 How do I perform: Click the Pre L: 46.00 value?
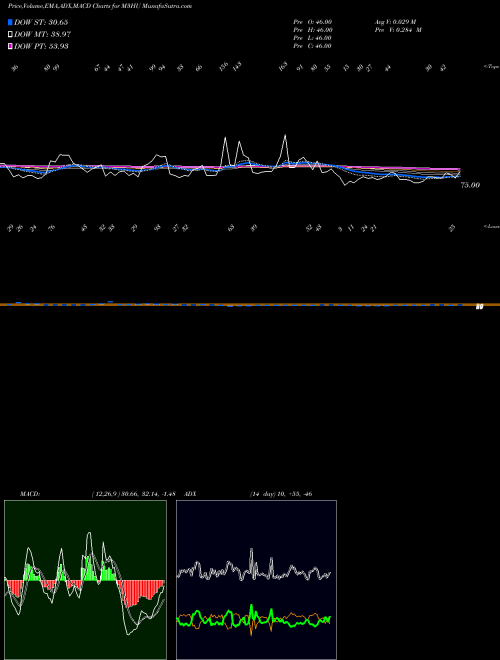click(x=313, y=38)
